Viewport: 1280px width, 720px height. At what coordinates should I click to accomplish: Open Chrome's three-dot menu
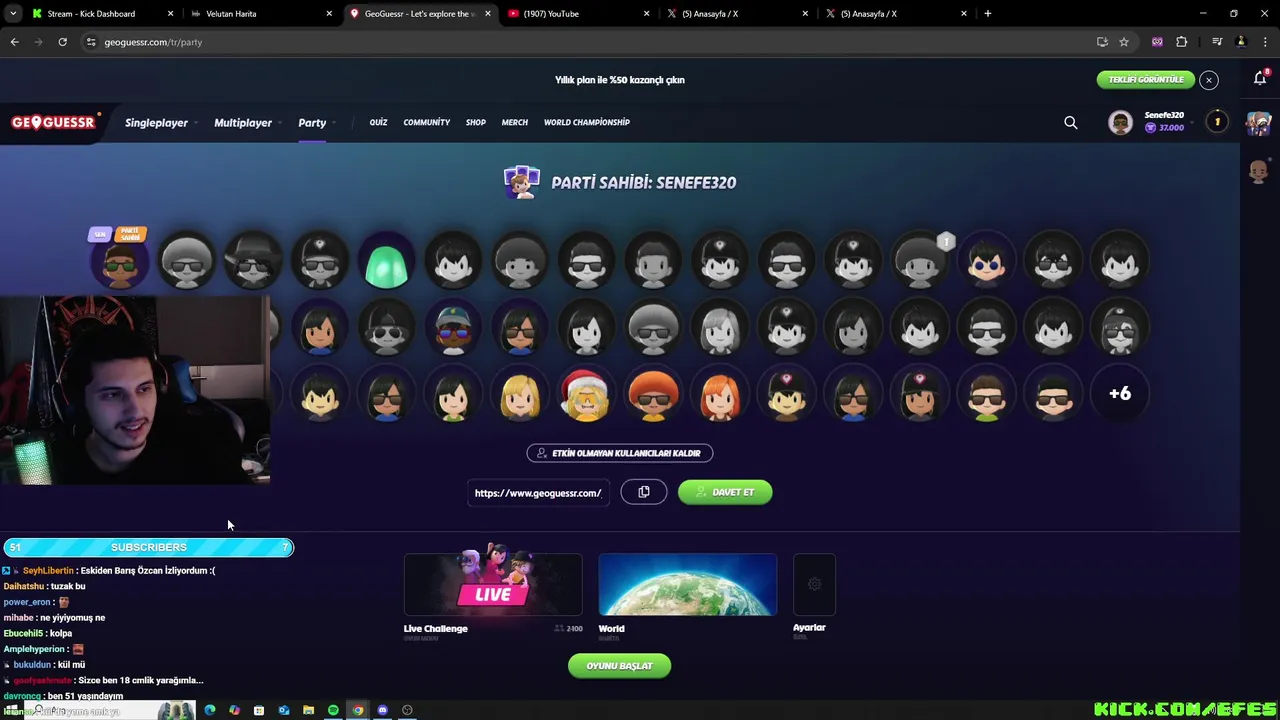point(1266,42)
